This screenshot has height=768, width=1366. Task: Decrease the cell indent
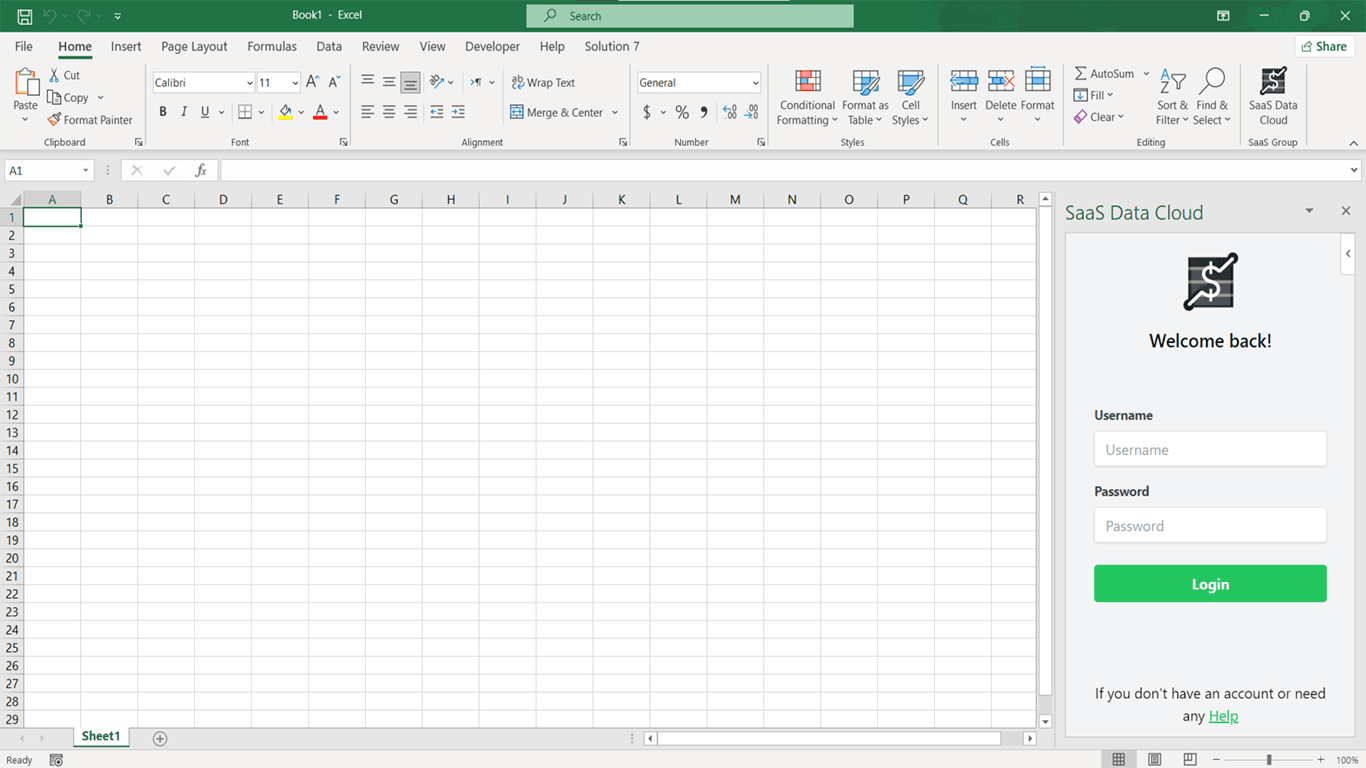point(437,112)
